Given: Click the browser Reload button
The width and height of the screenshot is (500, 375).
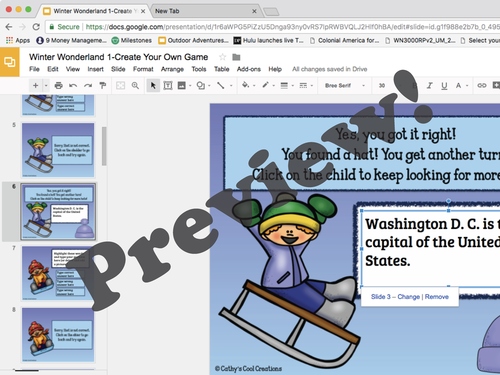Looking at the screenshot, I should (36, 27).
